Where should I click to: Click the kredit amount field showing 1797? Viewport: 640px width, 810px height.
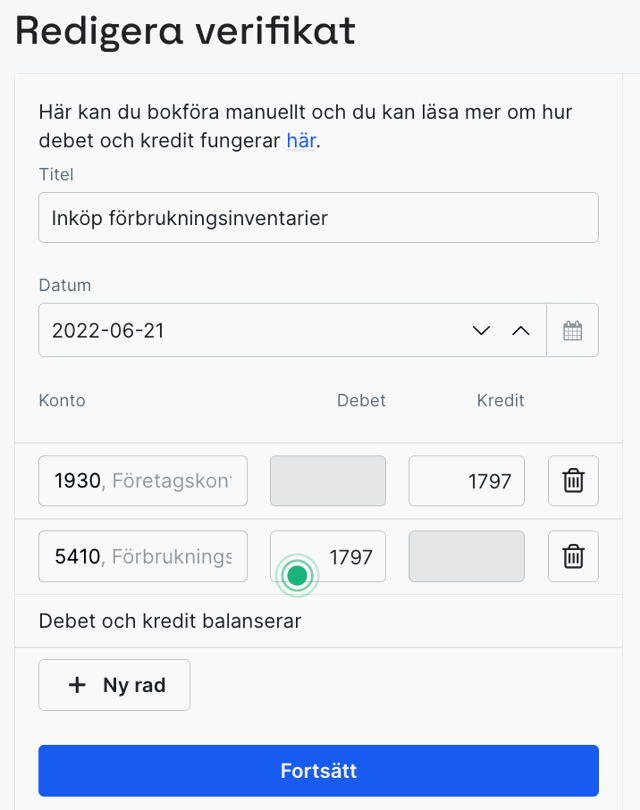point(466,480)
